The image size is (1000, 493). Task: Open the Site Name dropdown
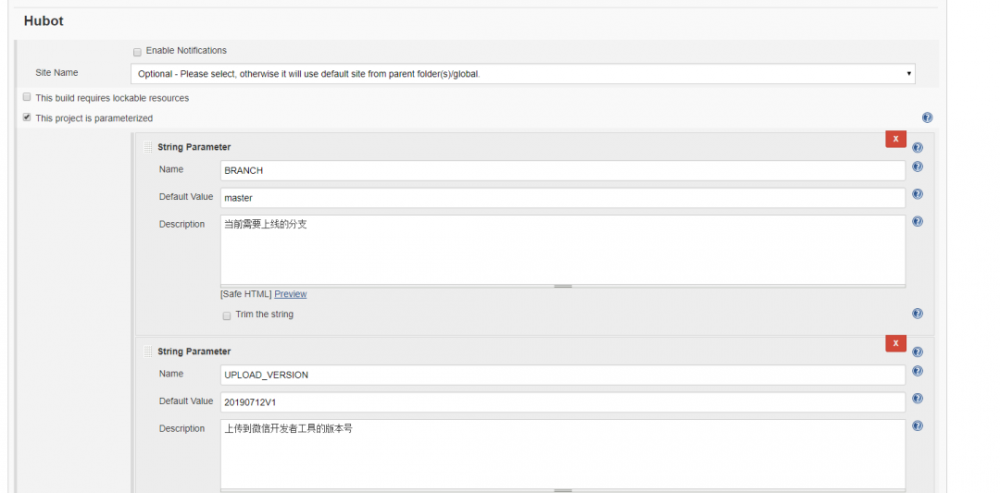[523, 74]
